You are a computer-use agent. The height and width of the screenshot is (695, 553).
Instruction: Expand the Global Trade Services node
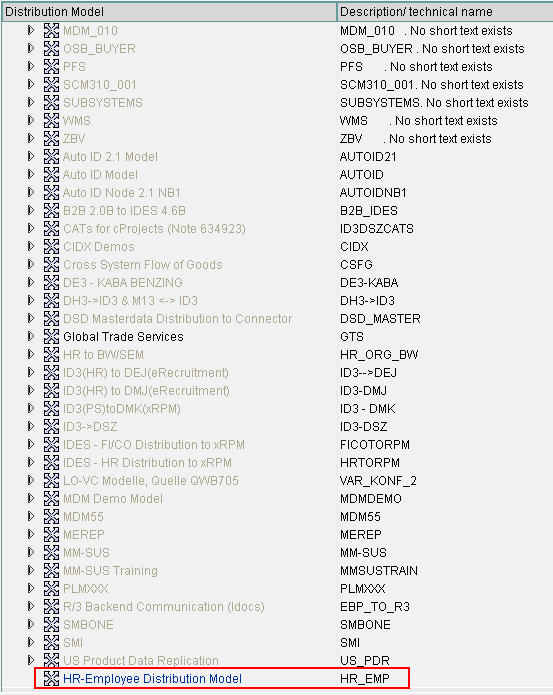(31, 336)
